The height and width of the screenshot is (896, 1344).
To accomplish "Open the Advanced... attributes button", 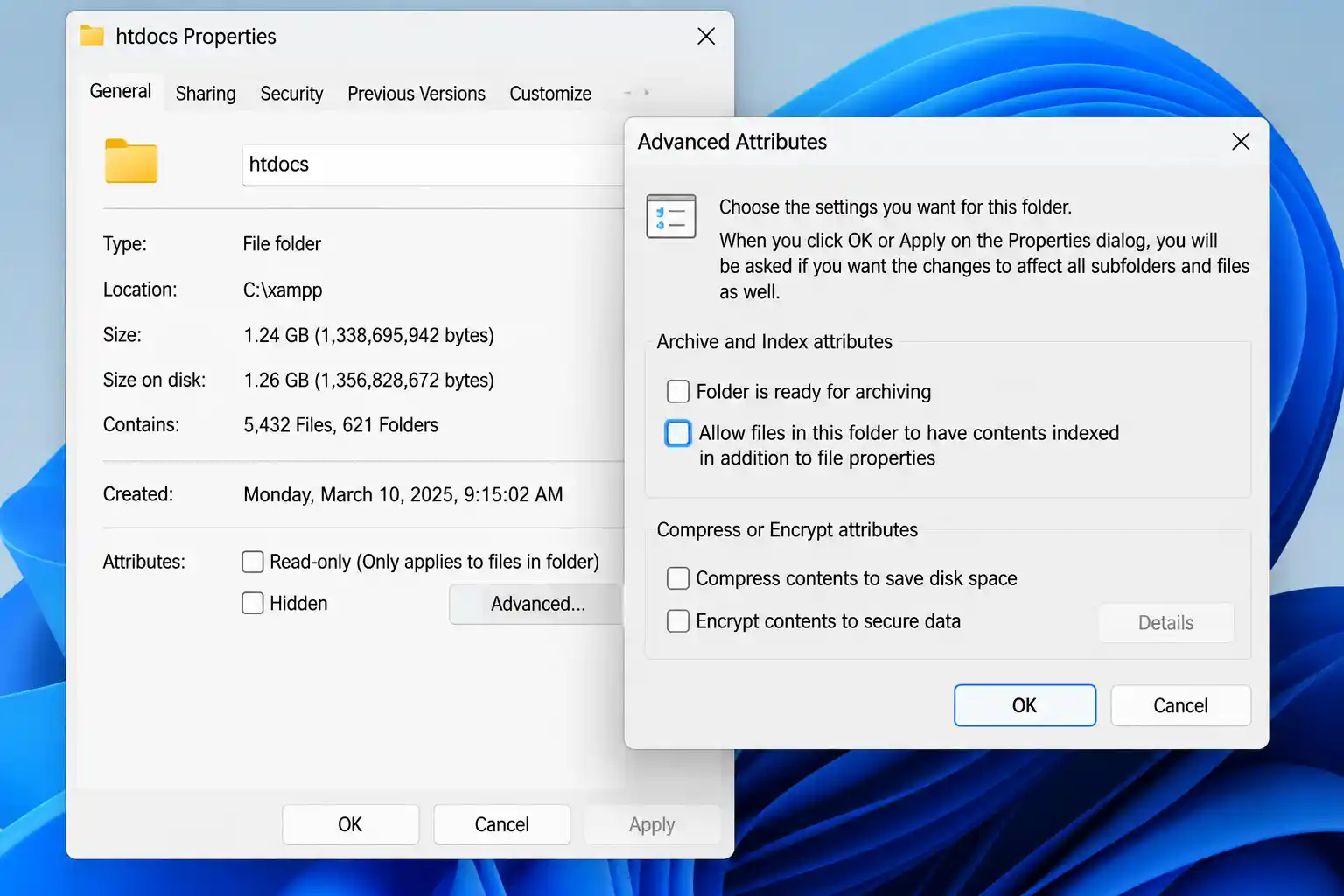I will 535,604.
